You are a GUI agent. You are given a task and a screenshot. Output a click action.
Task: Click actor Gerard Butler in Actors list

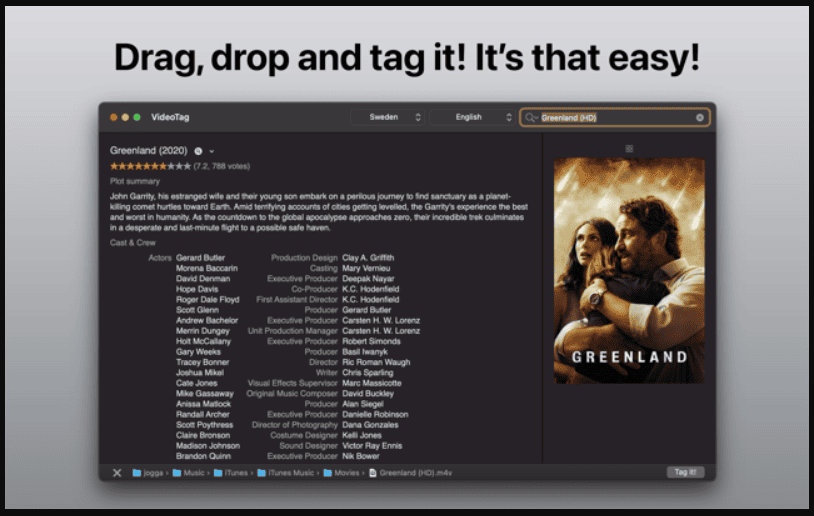(200, 257)
